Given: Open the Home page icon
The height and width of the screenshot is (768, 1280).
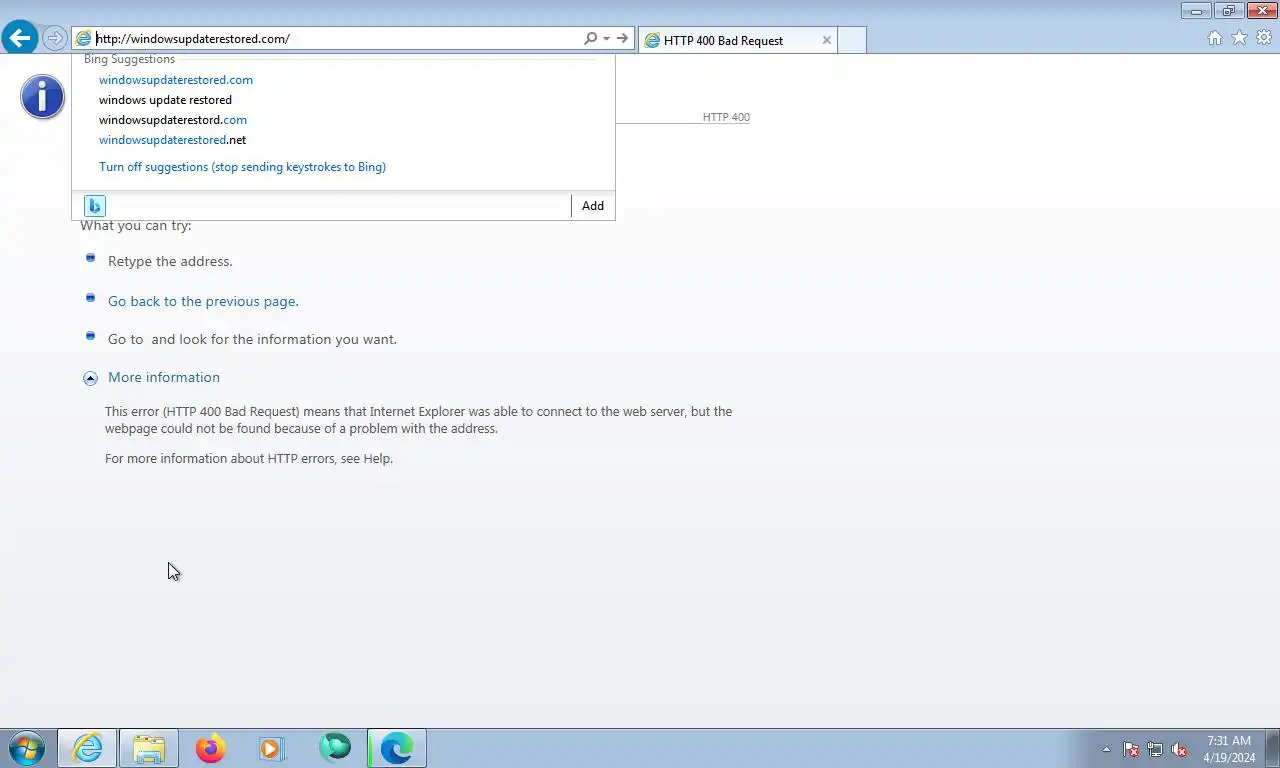Looking at the screenshot, I should tap(1214, 38).
